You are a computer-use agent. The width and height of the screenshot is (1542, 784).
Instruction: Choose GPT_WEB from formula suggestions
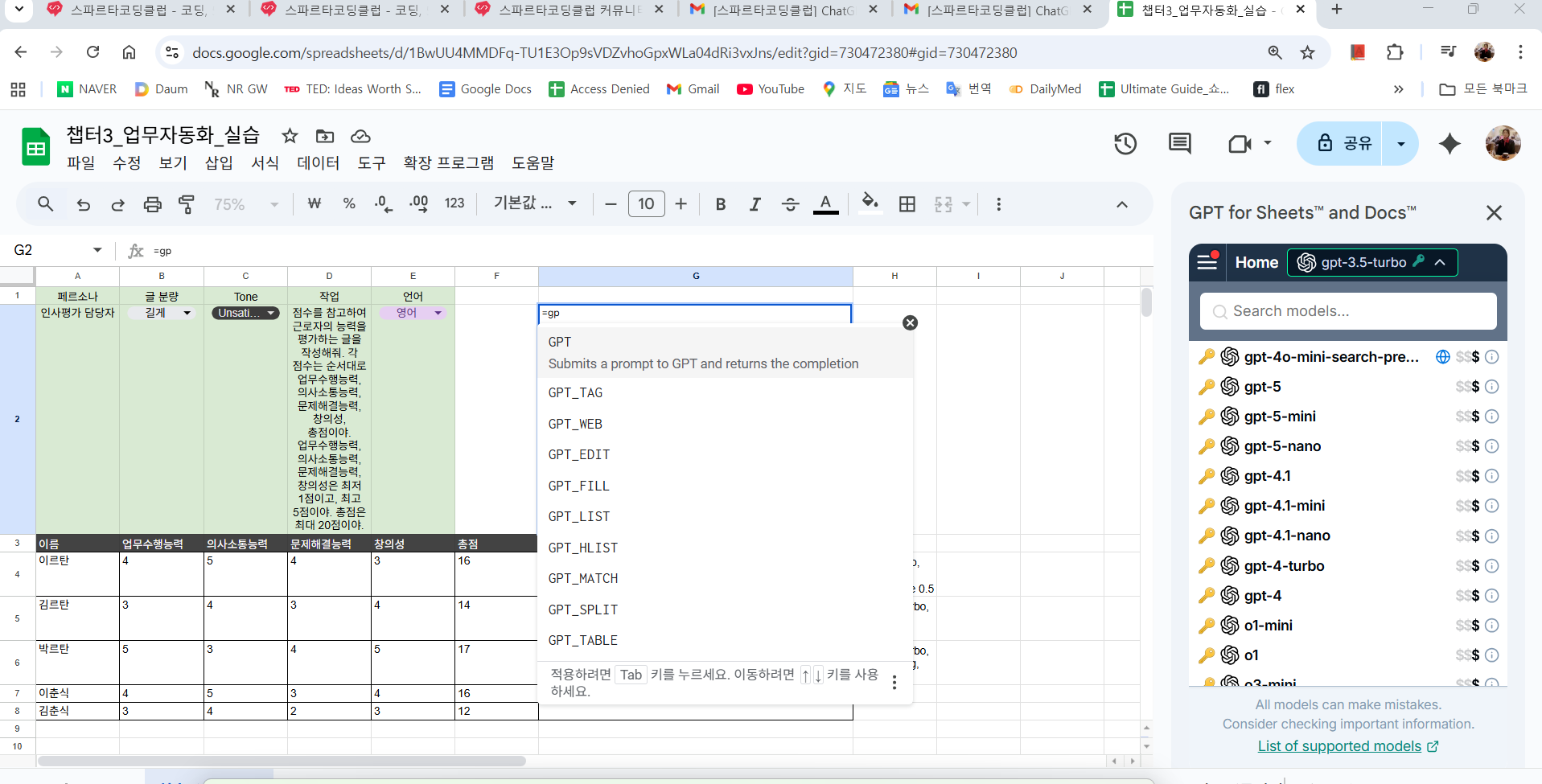click(x=725, y=424)
